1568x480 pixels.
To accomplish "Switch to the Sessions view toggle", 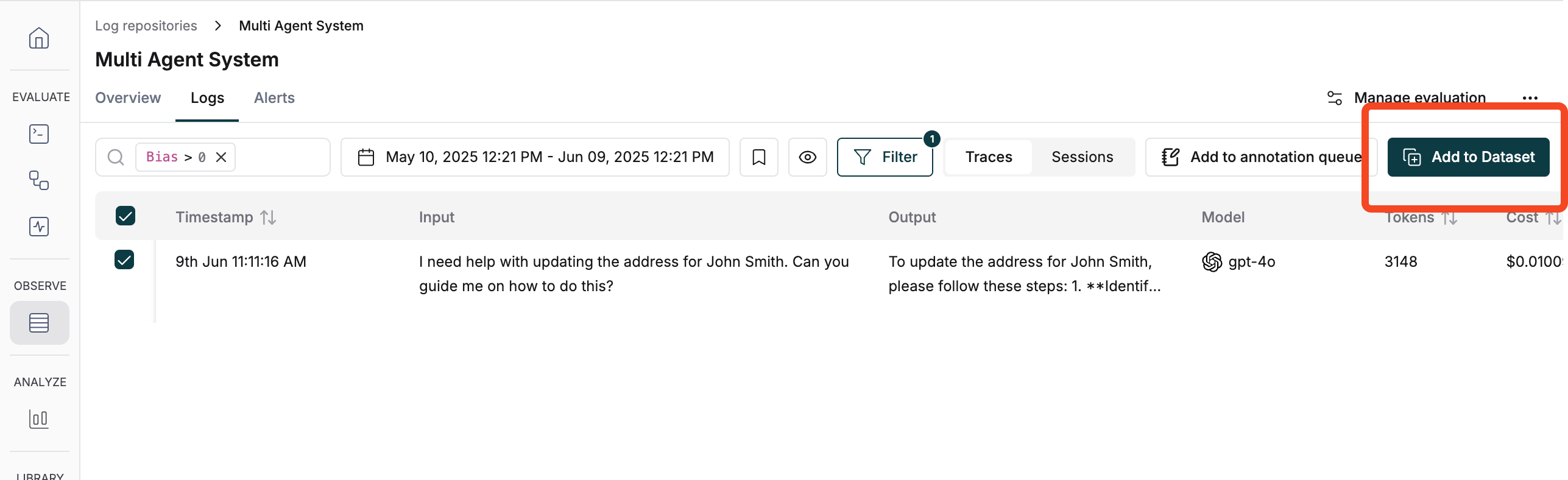I will (x=1082, y=157).
